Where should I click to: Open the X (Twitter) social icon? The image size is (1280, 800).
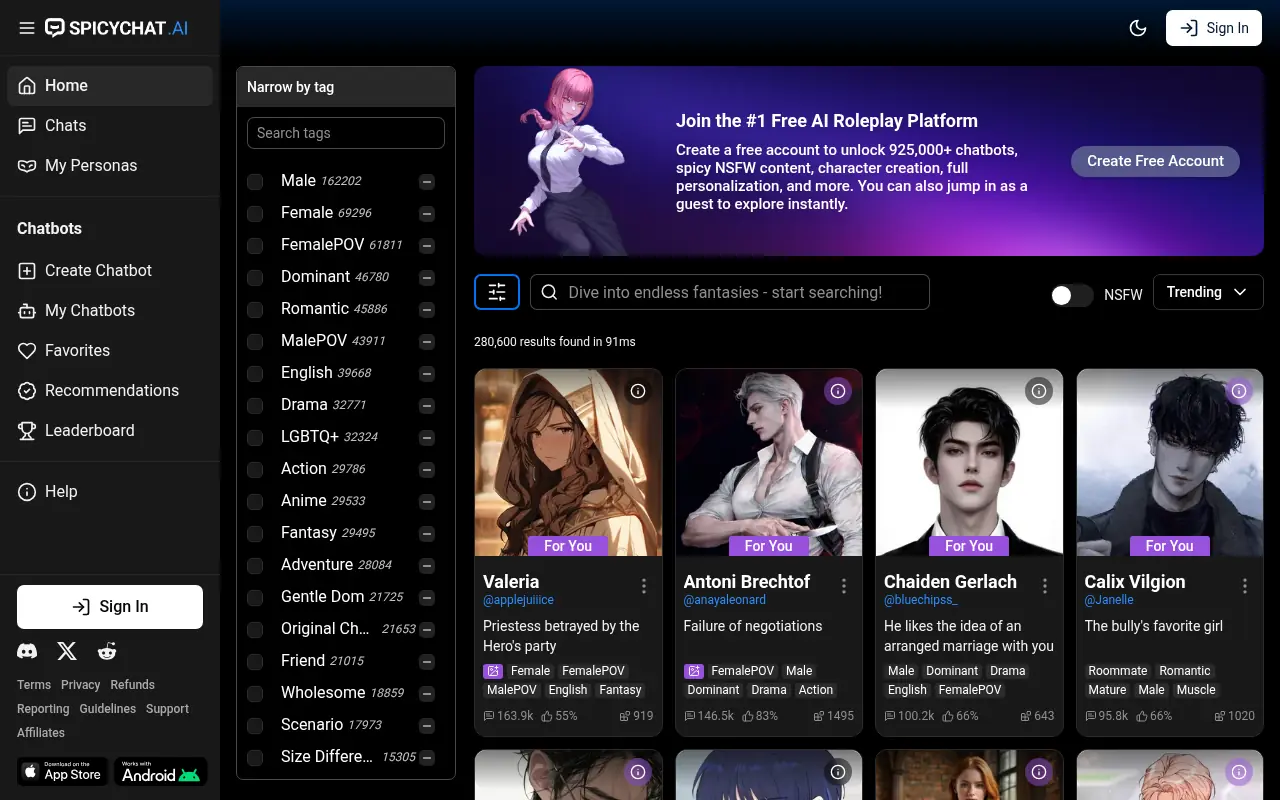(67, 652)
